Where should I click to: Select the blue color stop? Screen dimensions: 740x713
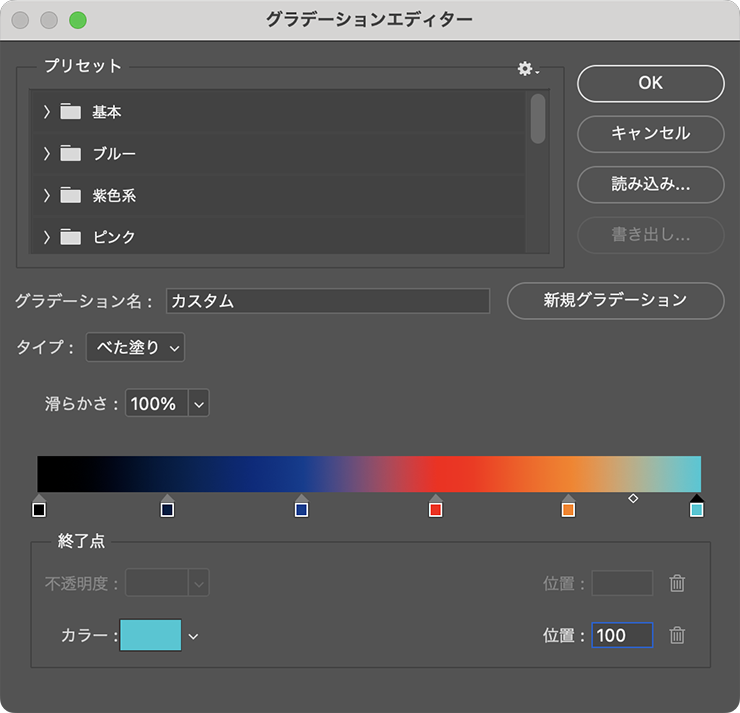(301, 509)
